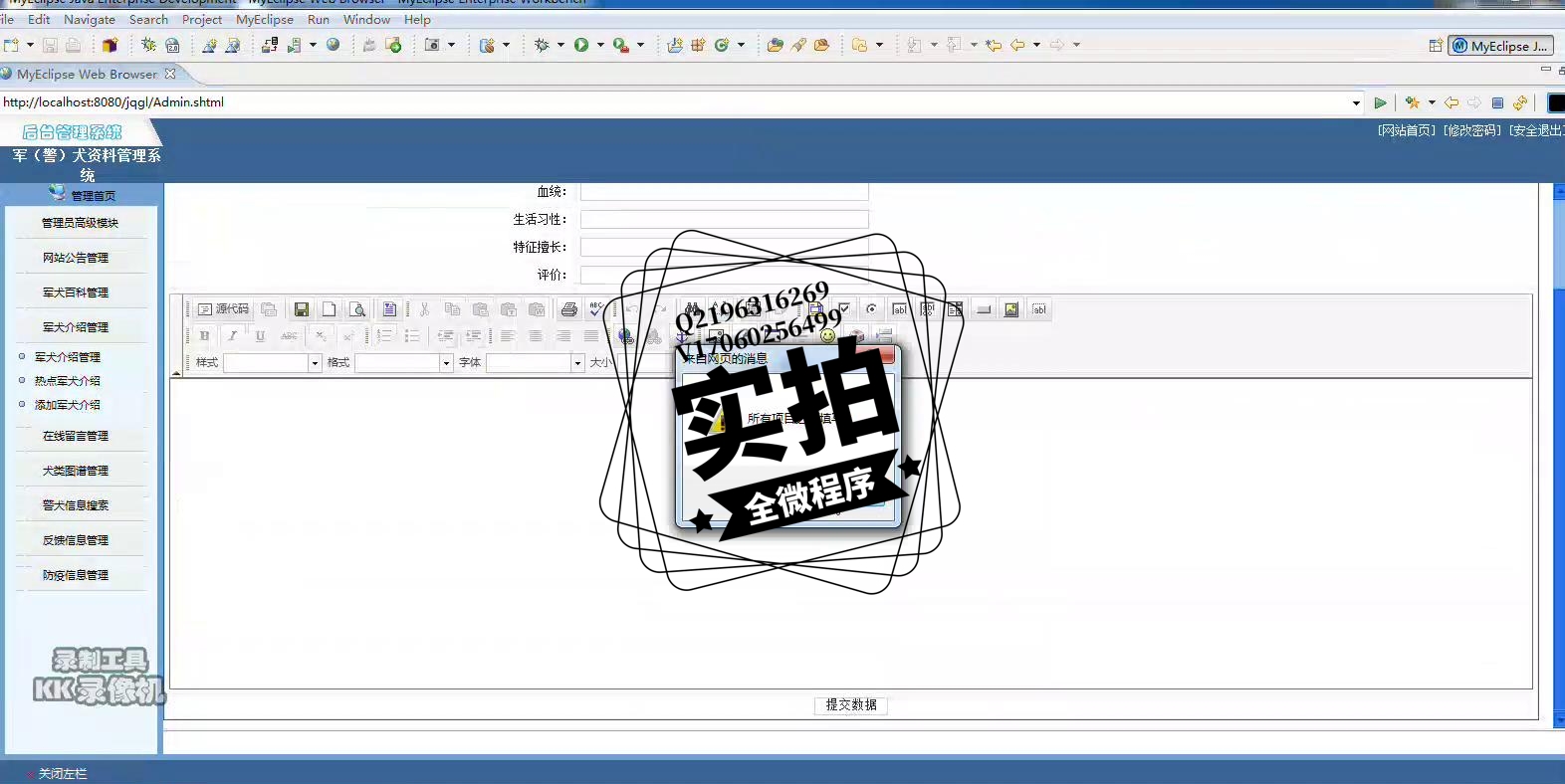
Task: Click the MyEclipse Java perspective button
Action: click(1501, 46)
